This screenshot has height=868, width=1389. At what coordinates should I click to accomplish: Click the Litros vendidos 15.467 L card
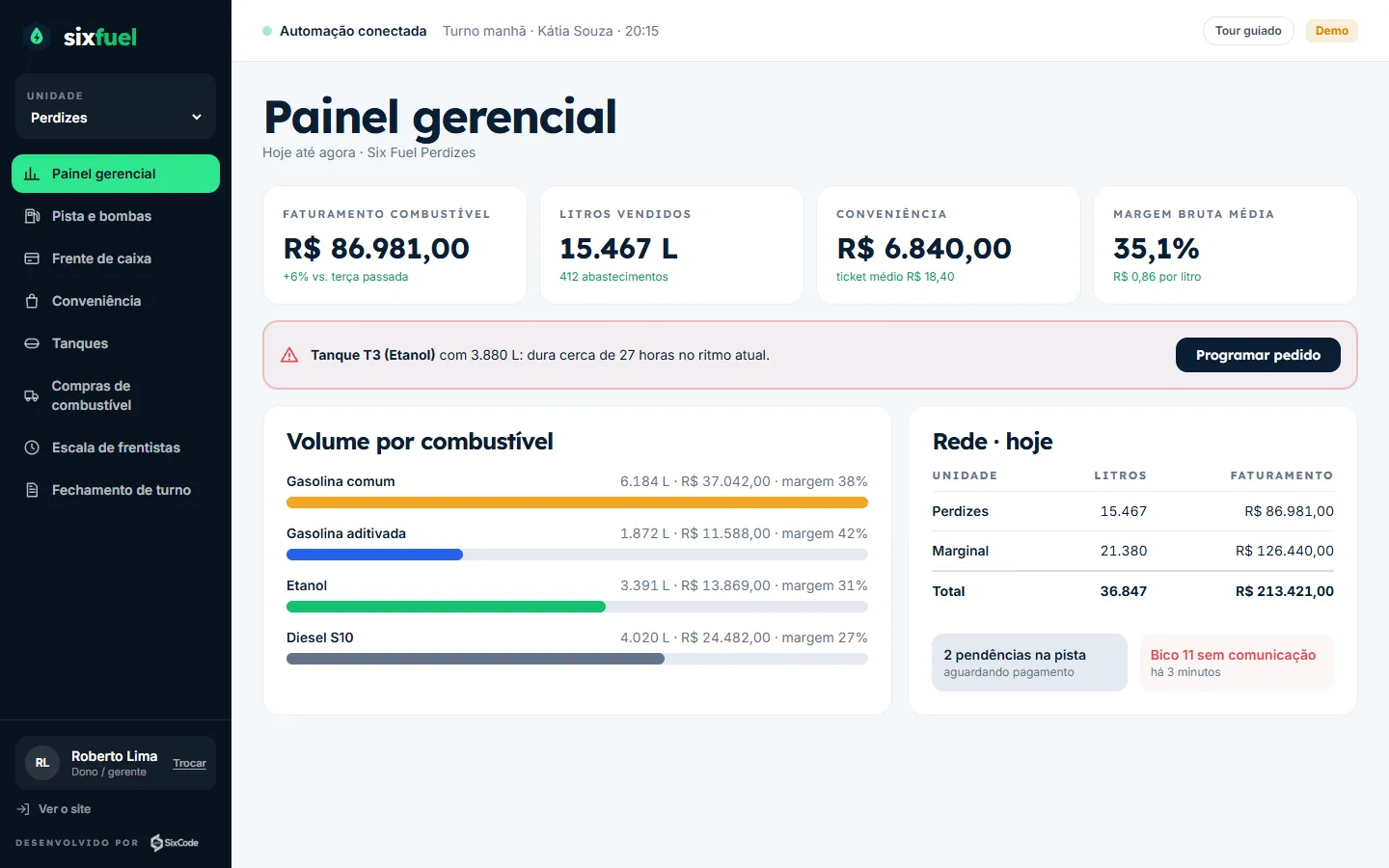[x=671, y=245]
